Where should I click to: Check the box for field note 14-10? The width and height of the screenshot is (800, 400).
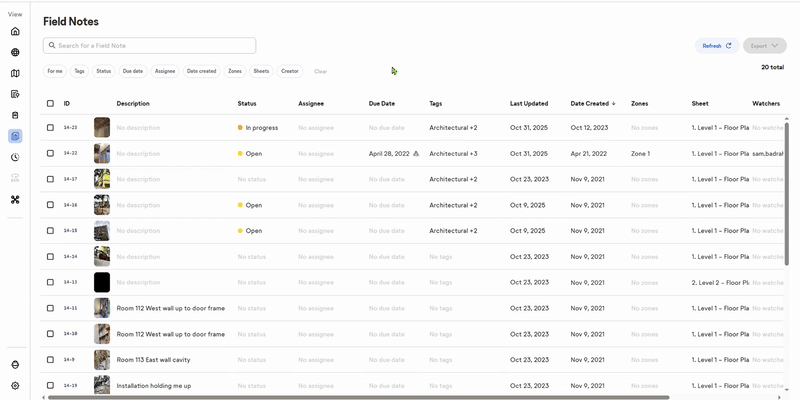50,334
